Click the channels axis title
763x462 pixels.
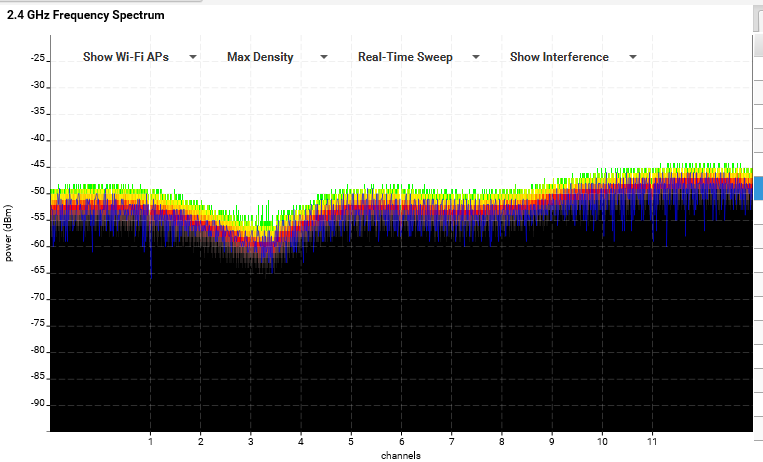(x=401, y=456)
